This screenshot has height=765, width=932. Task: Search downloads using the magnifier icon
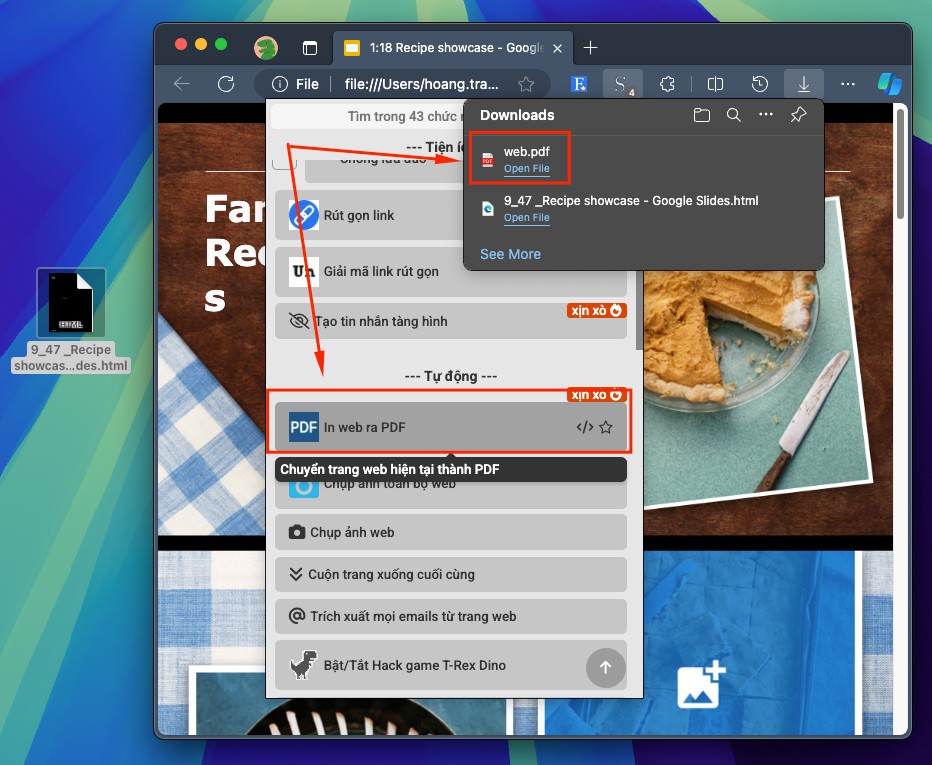pyautogui.click(x=733, y=115)
